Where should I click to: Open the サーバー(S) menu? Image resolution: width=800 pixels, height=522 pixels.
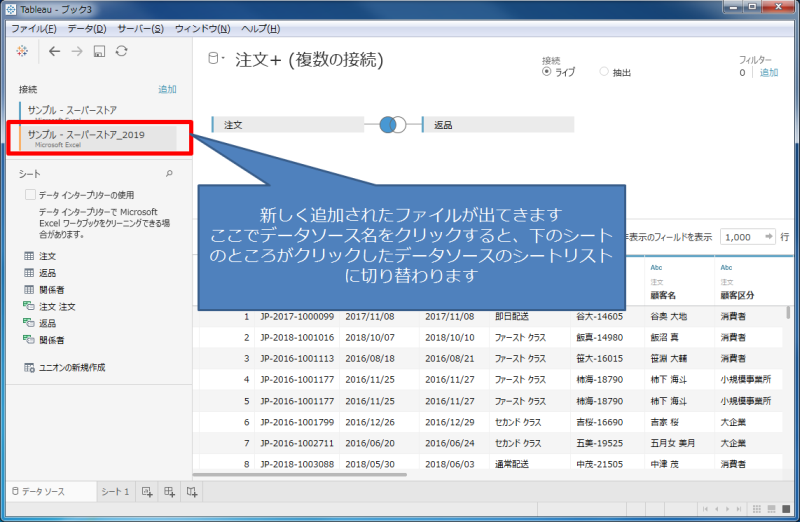pyautogui.click(x=140, y=29)
